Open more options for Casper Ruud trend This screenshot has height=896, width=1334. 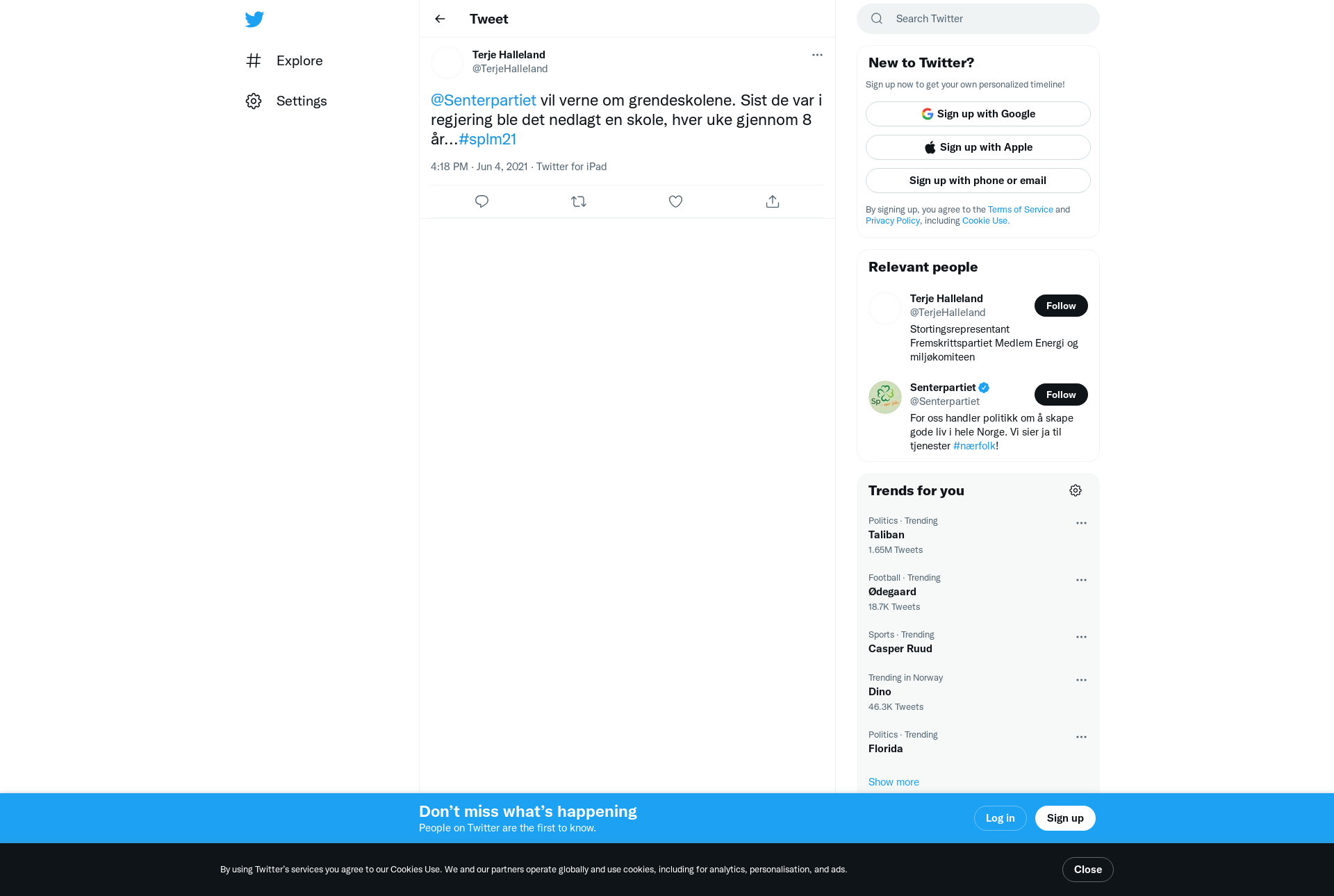pyautogui.click(x=1081, y=637)
